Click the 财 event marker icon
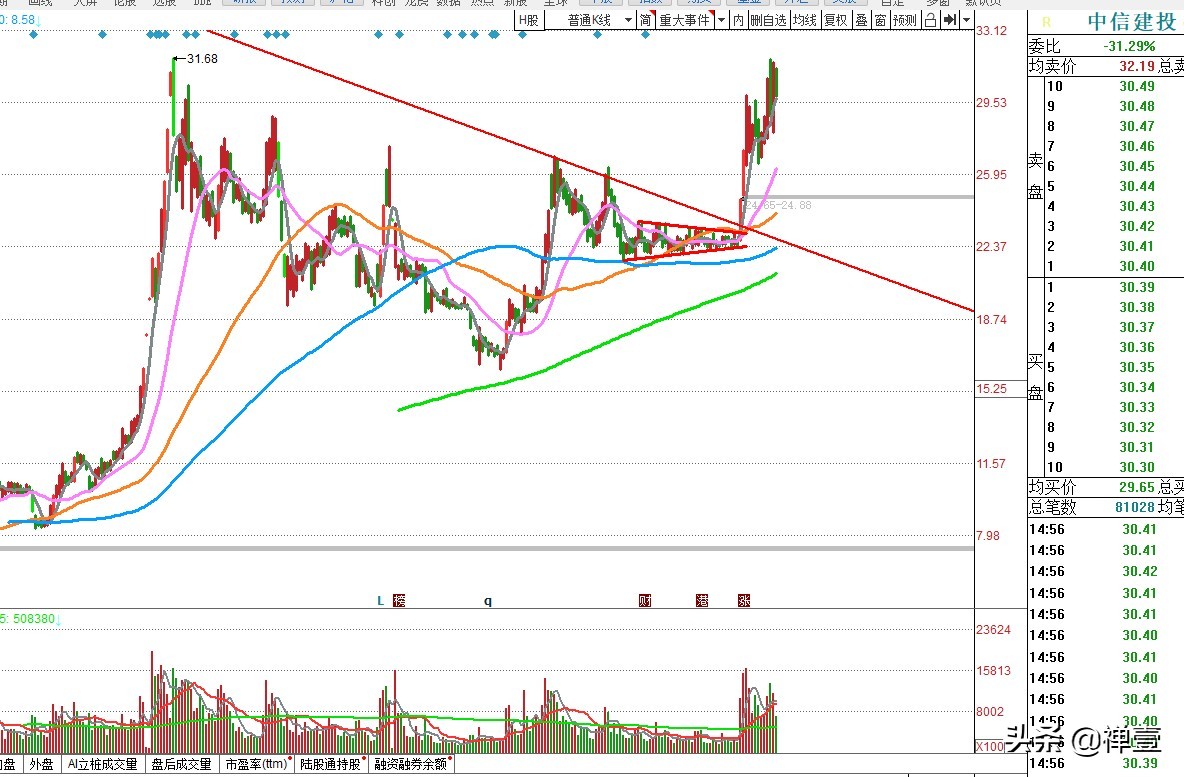The width and height of the screenshot is (1184, 777). click(x=645, y=600)
